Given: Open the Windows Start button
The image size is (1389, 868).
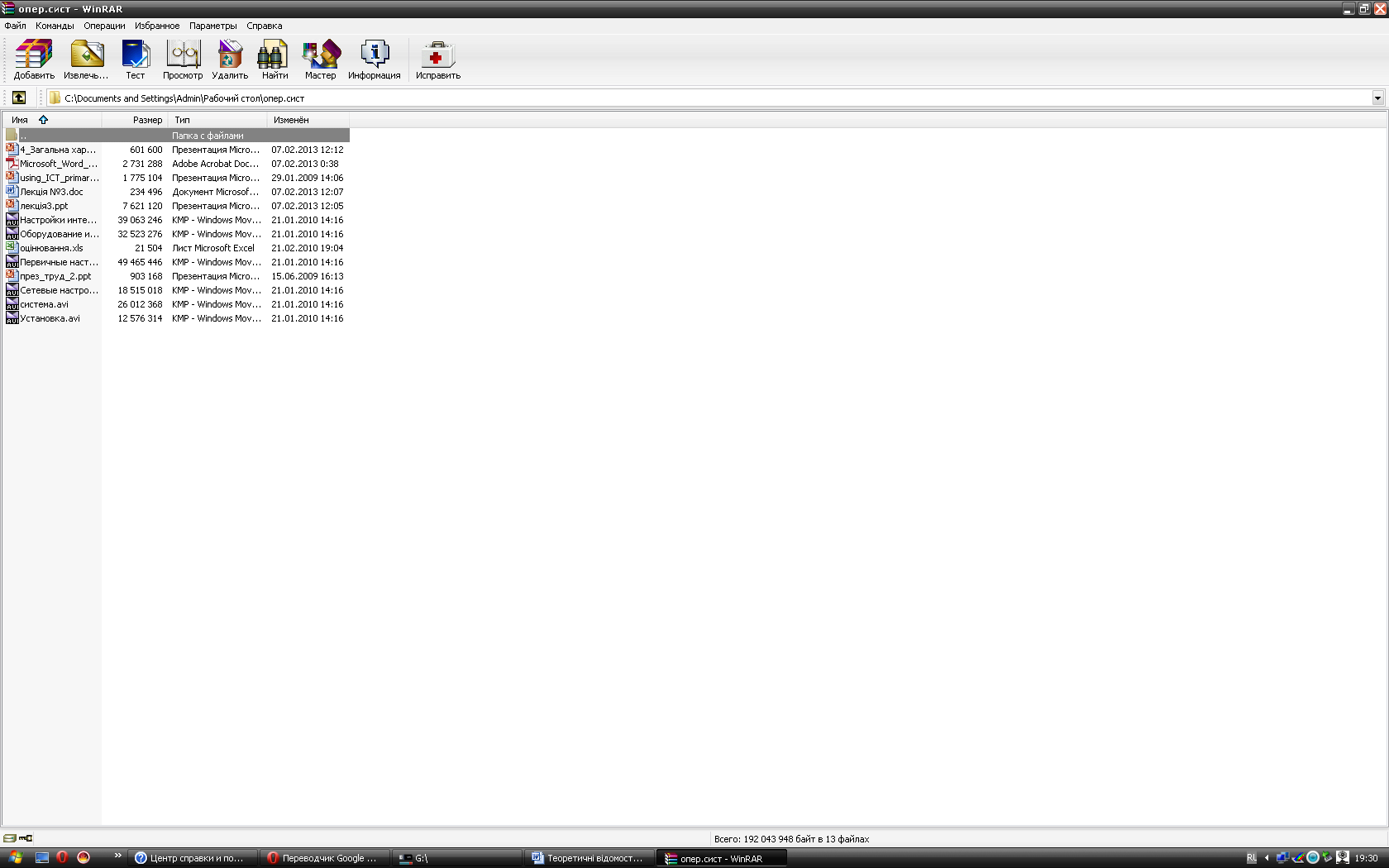Looking at the screenshot, I should pyautogui.click(x=15, y=858).
